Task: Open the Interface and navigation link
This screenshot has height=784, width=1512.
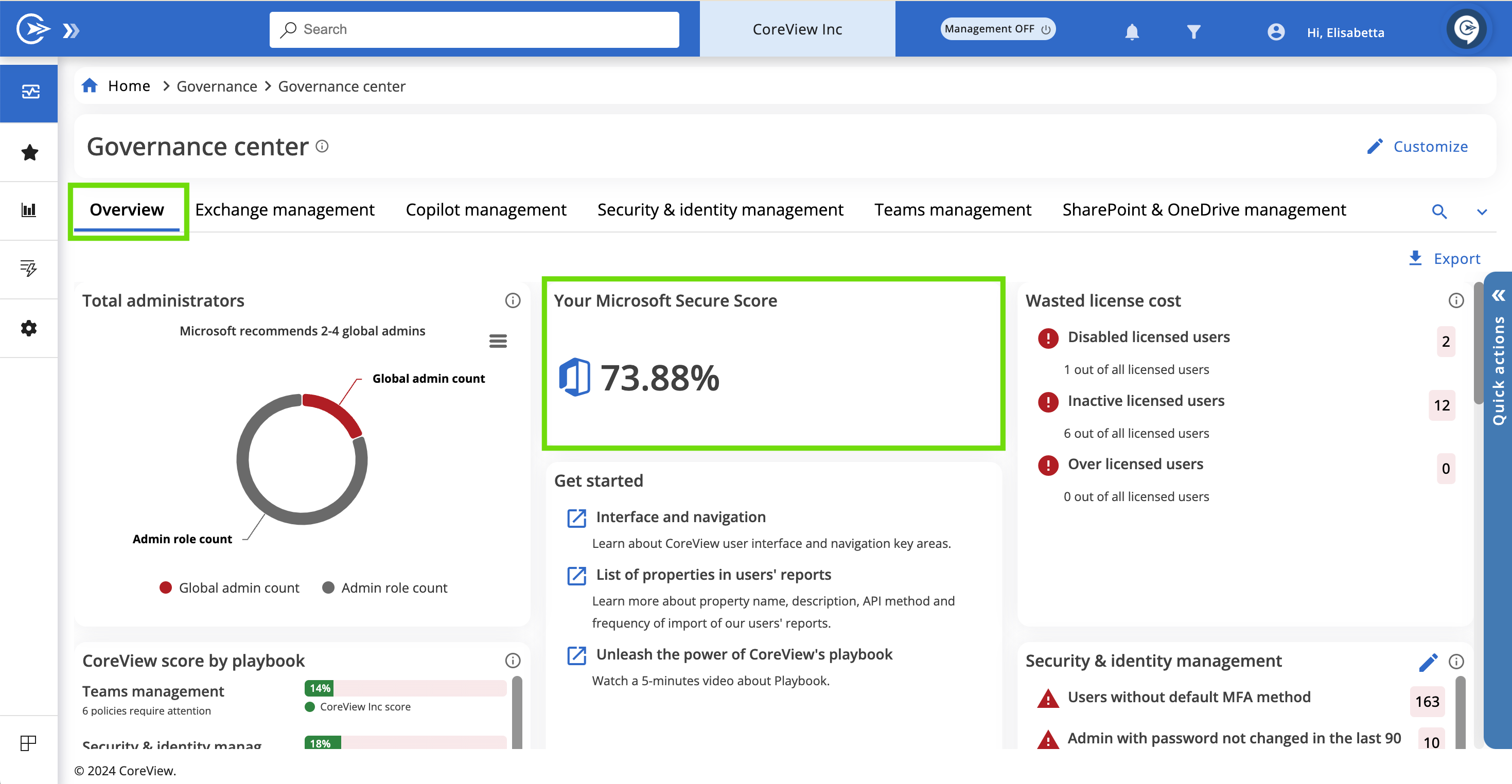Action: click(680, 516)
